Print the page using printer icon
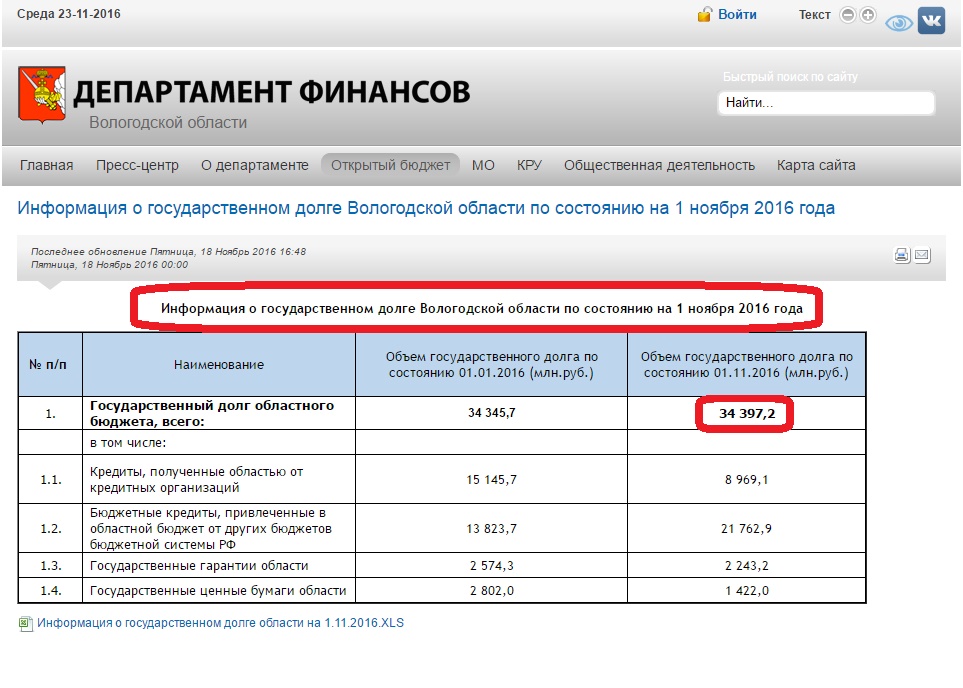The image size is (963, 688). click(901, 255)
